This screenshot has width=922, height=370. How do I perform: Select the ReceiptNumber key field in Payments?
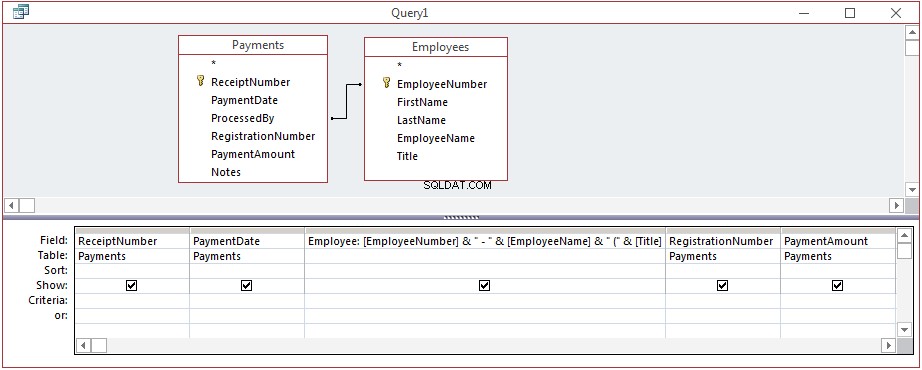[250, 82]
